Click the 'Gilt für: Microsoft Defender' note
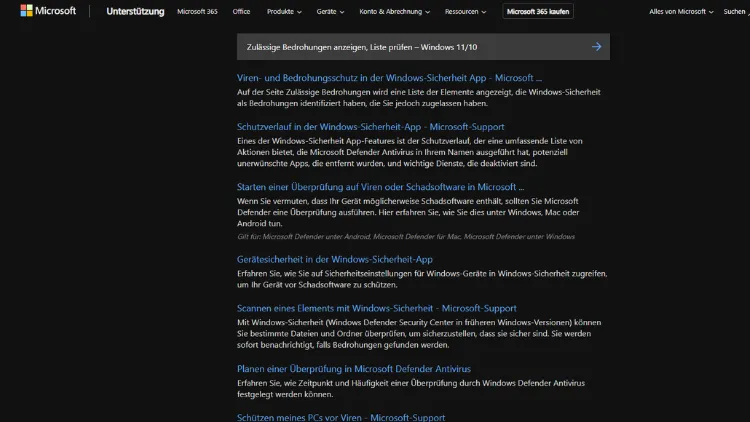 pos(406,236)
